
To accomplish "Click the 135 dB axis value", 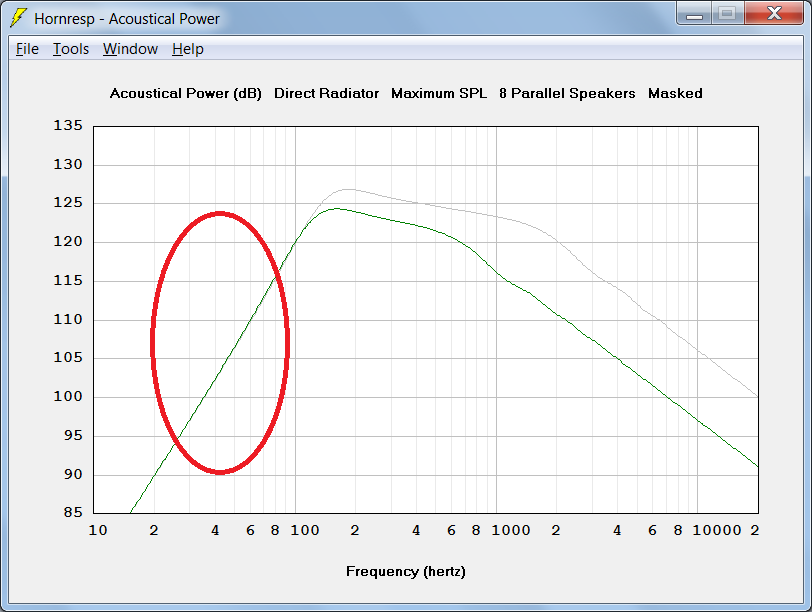I will coord(68,126).
